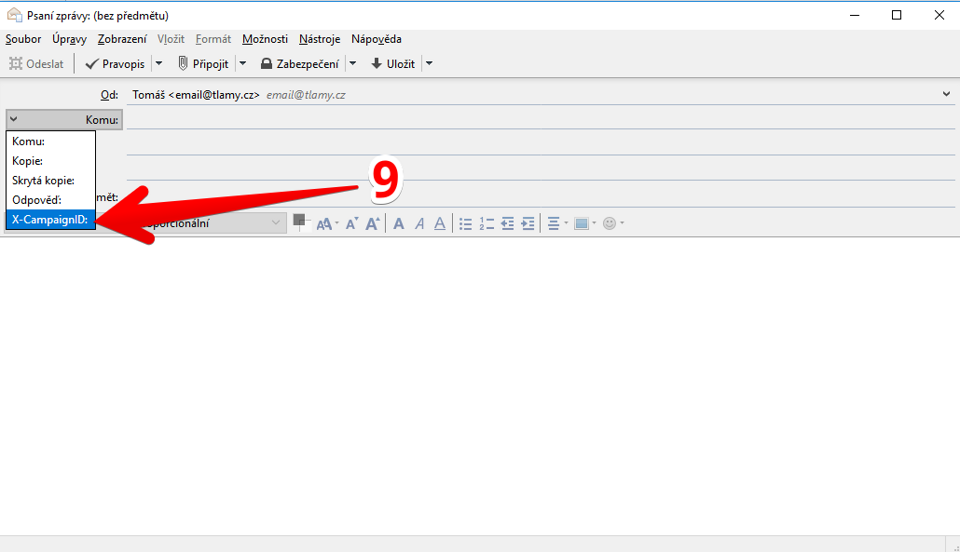
Task: Toggle italic formatting
Action: [419, 224]
